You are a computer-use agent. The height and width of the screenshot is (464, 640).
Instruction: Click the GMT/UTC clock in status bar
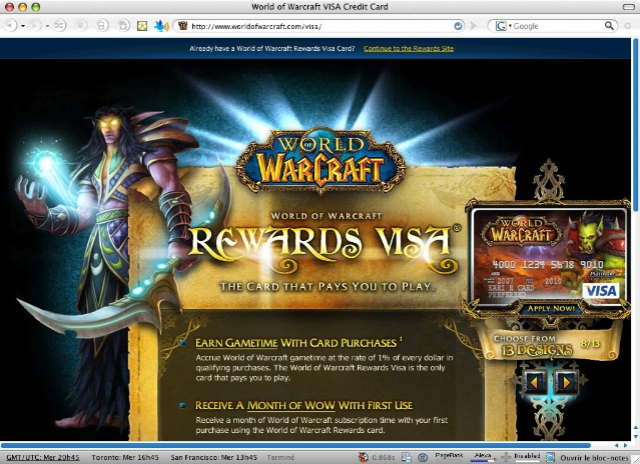(42, 456)
